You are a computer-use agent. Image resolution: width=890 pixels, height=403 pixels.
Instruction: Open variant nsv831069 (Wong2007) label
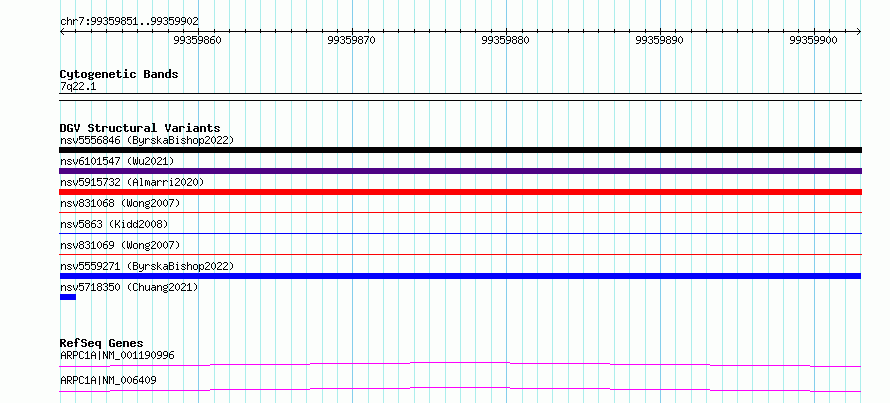point(120,245)
